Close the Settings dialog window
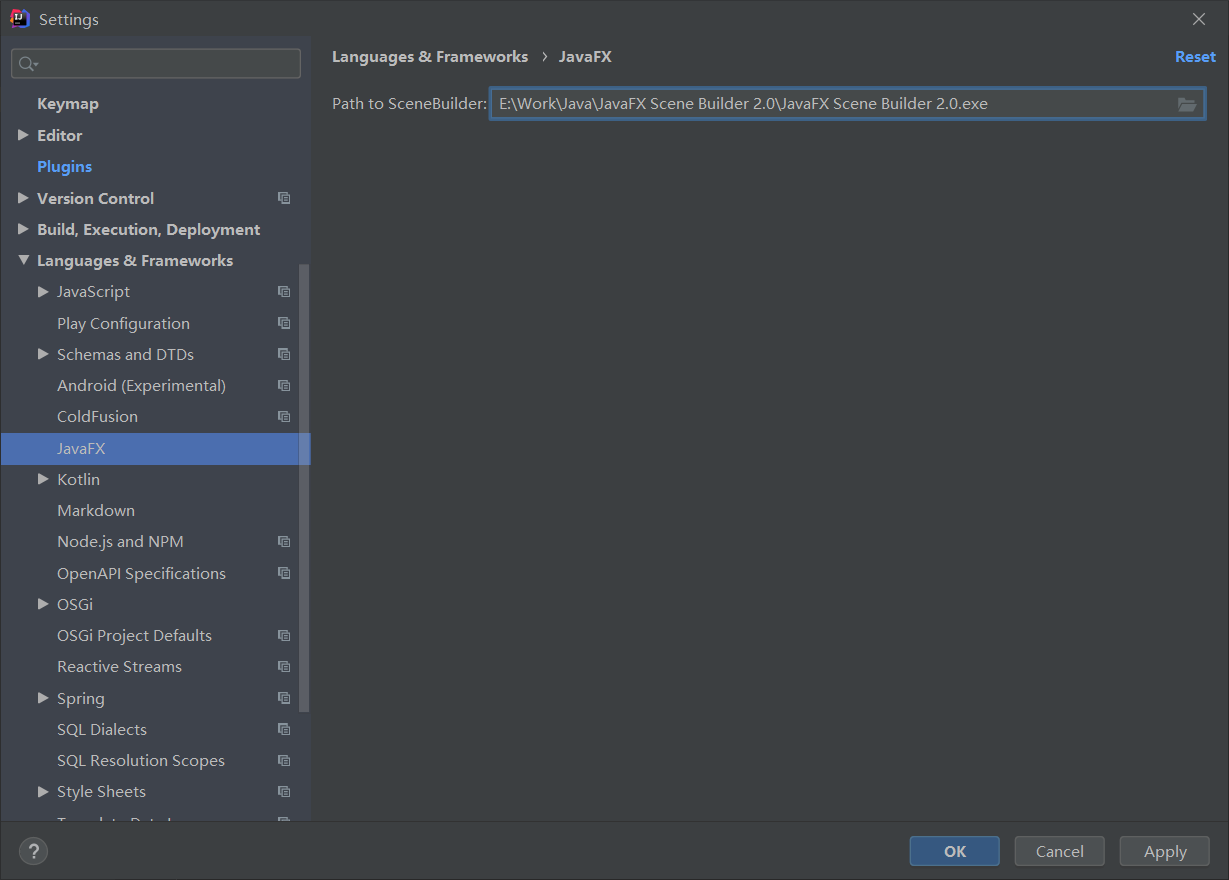The width and height of the screenshot is (1229, 880). pos(1199,19)
